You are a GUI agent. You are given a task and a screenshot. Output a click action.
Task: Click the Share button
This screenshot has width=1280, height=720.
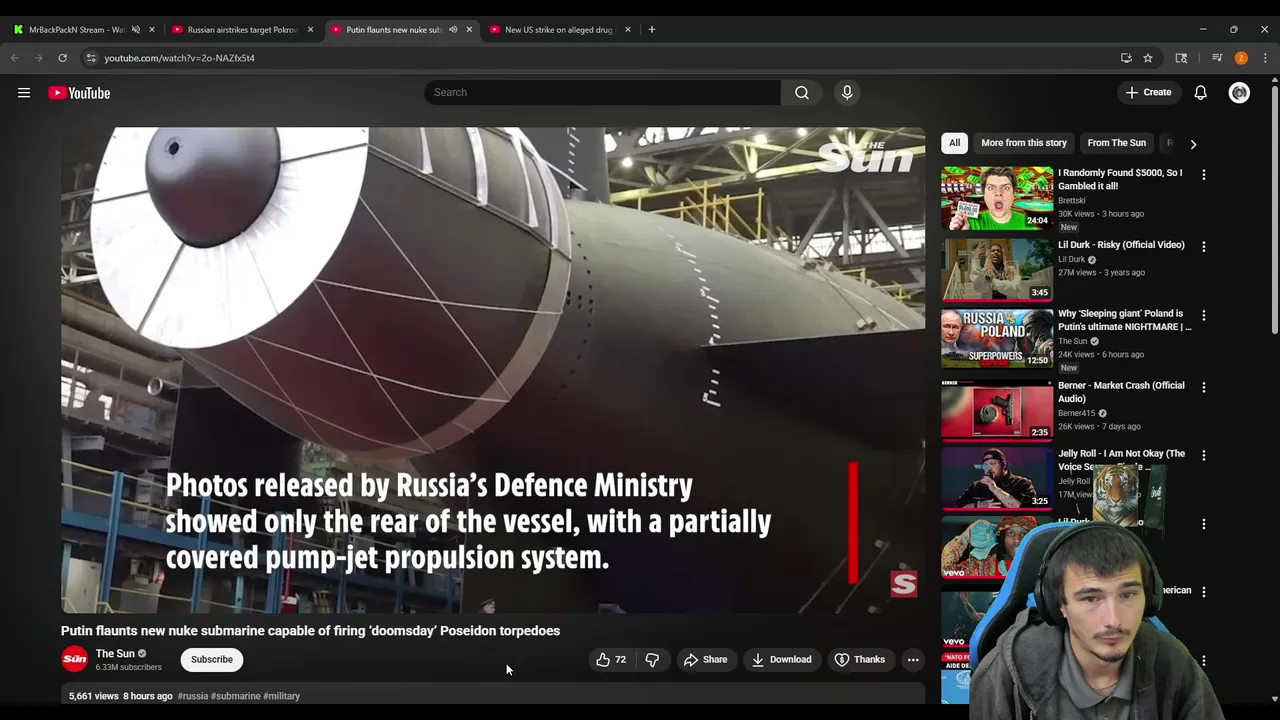[705, 659]
